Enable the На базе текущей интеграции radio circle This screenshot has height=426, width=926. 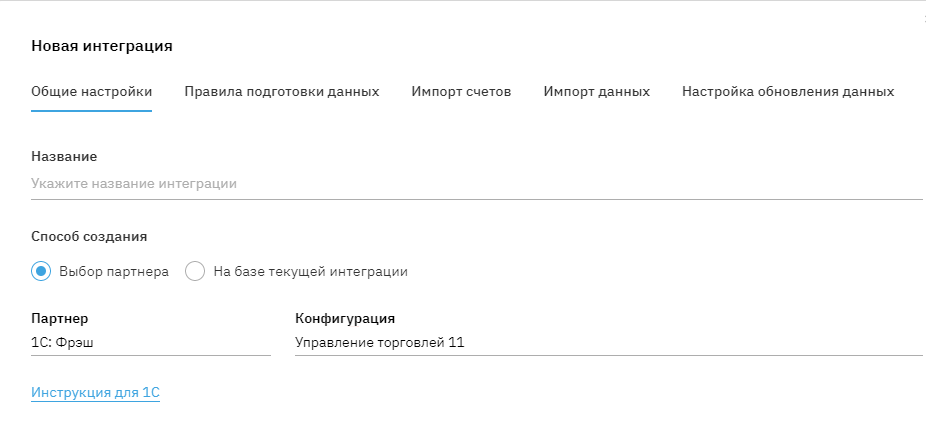point(195,271)
